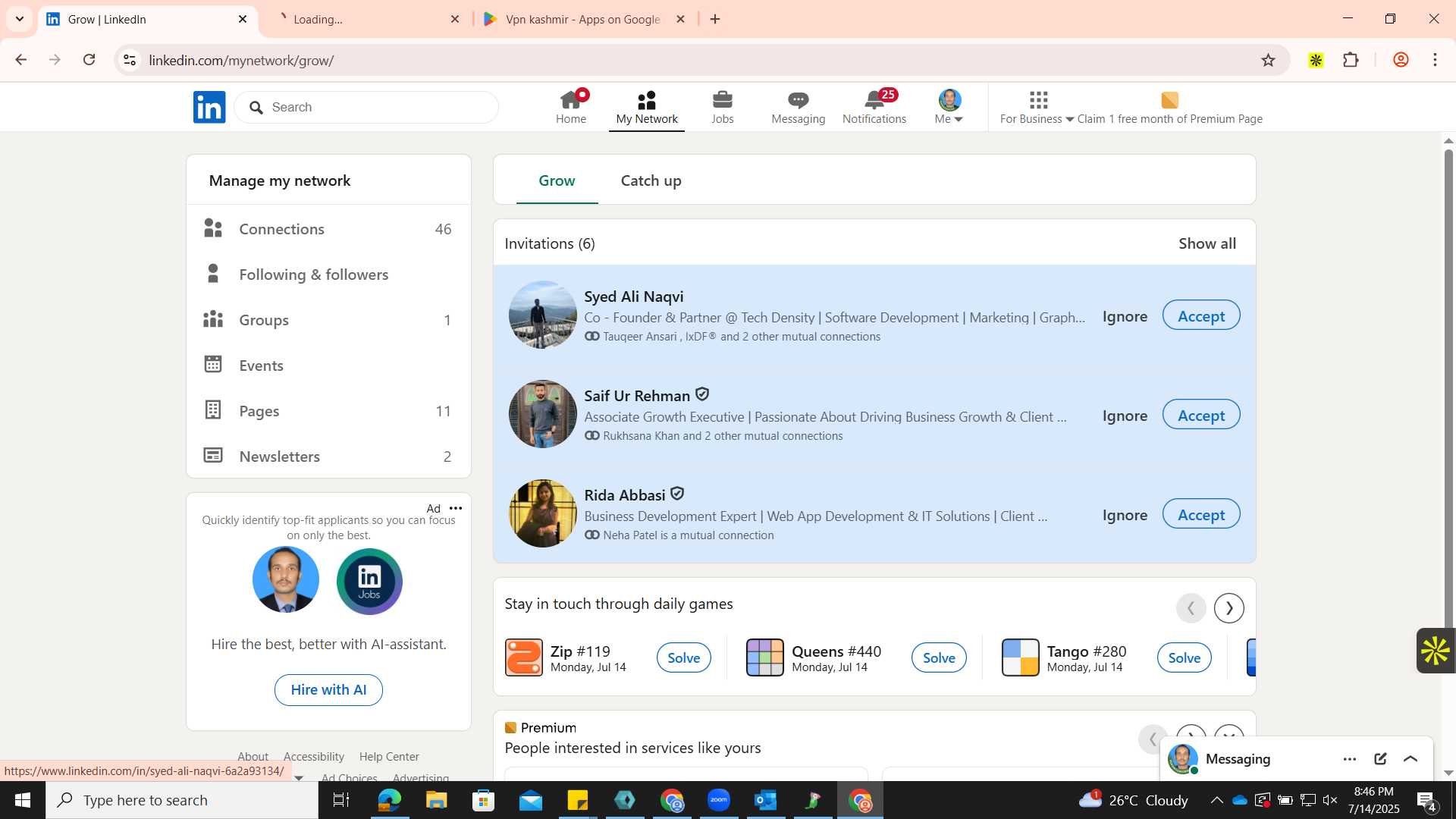The image size is (1456, 819).
Task: Expand the Me profile menu
Action: 949,107
